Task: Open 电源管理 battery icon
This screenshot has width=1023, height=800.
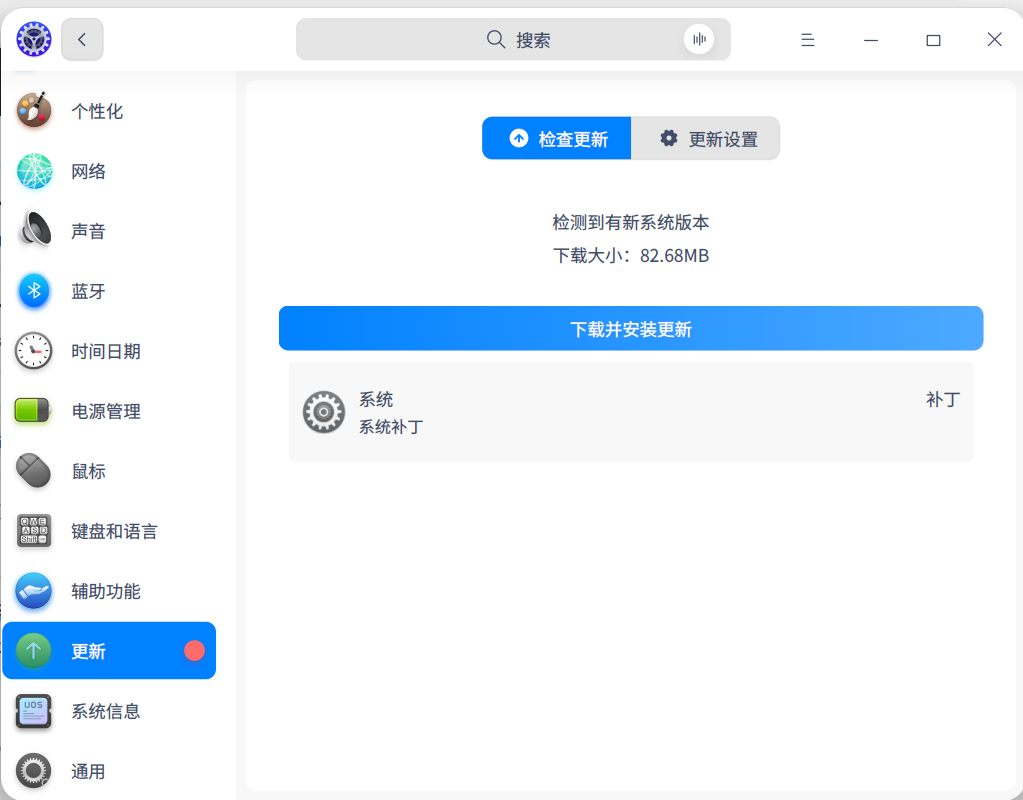Action: [x=33, y=411]
